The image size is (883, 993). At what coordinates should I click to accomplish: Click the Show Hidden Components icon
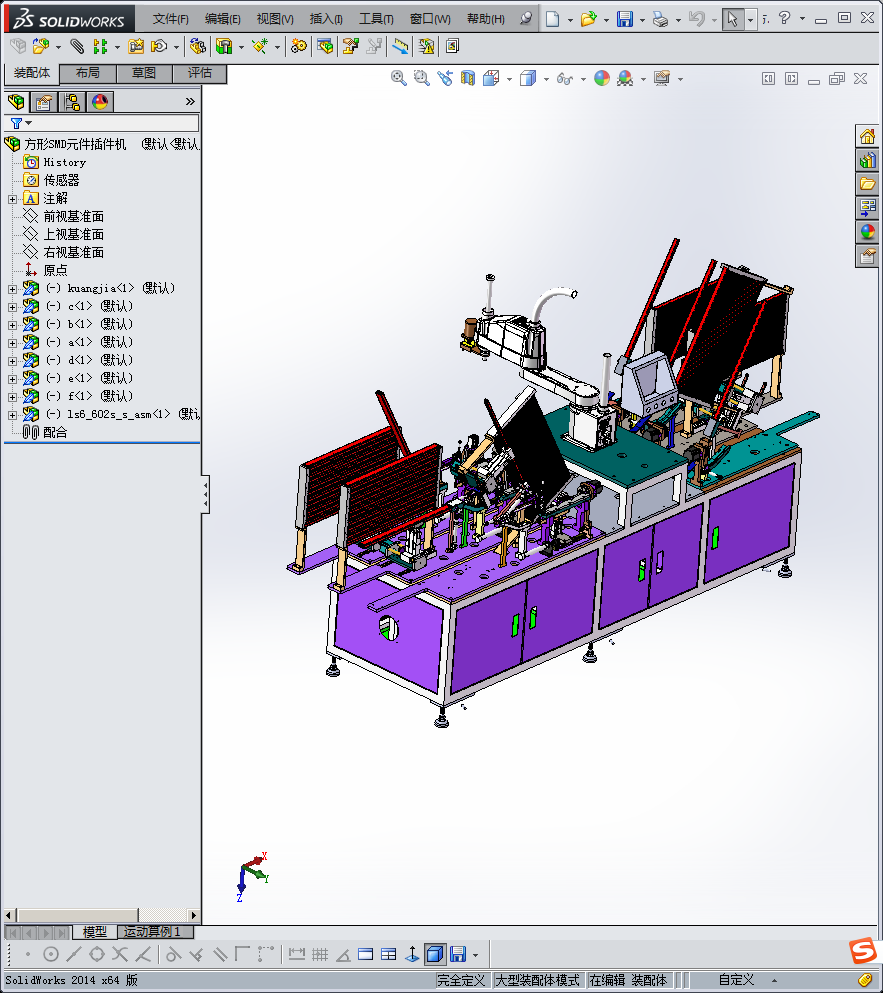(x=197, y=46)
